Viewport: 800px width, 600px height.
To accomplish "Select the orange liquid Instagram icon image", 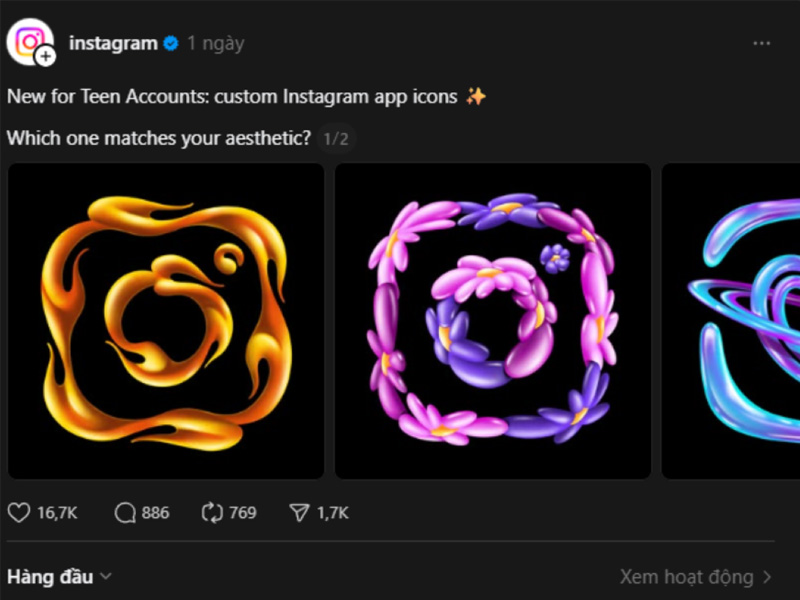I will (x=166, y=322).
